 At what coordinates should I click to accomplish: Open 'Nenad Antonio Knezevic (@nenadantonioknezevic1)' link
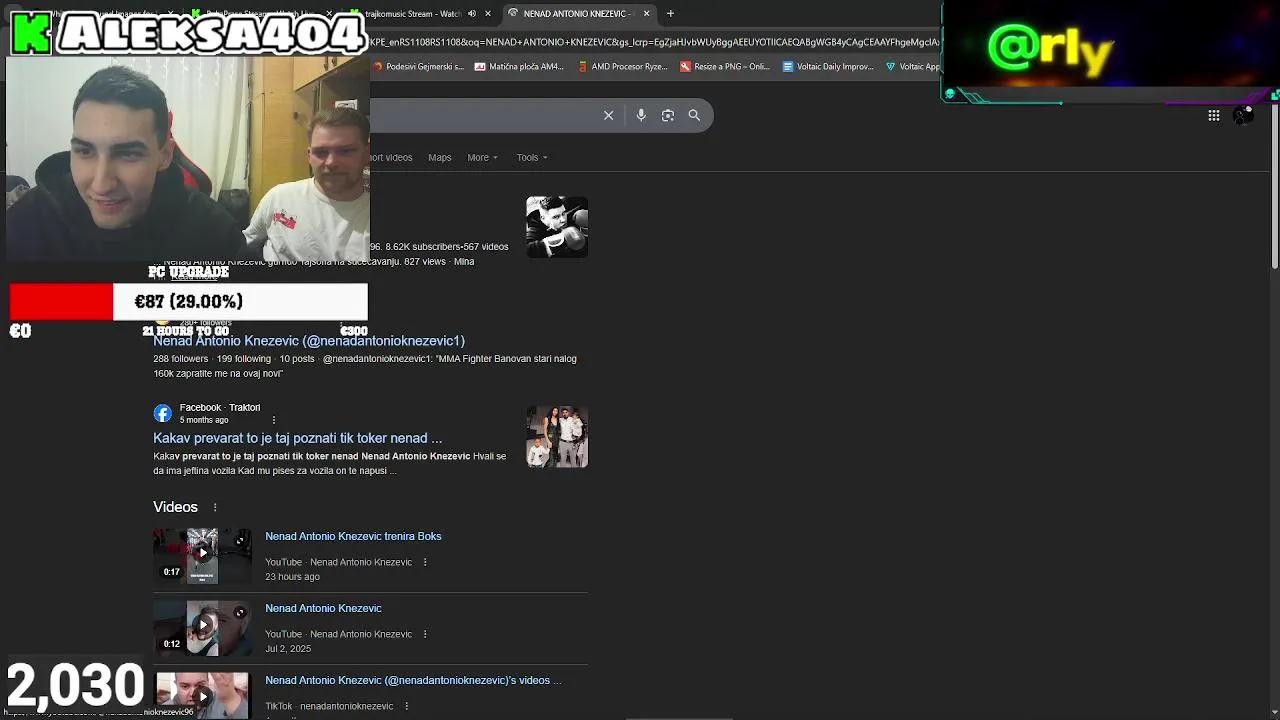coord(309,341)
